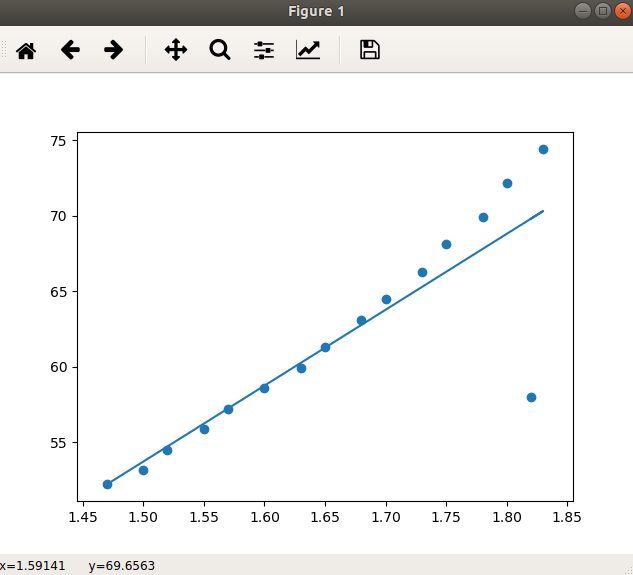Screen dimensions: 633x575
Task: Open the Configure subplots sliders dialog
Action: point(264,50)
